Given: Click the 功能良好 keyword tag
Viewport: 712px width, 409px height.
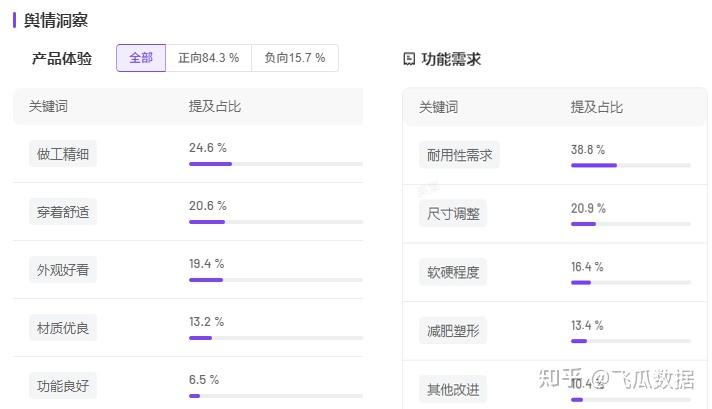Looking at the screenshot, I should (63, 386).
